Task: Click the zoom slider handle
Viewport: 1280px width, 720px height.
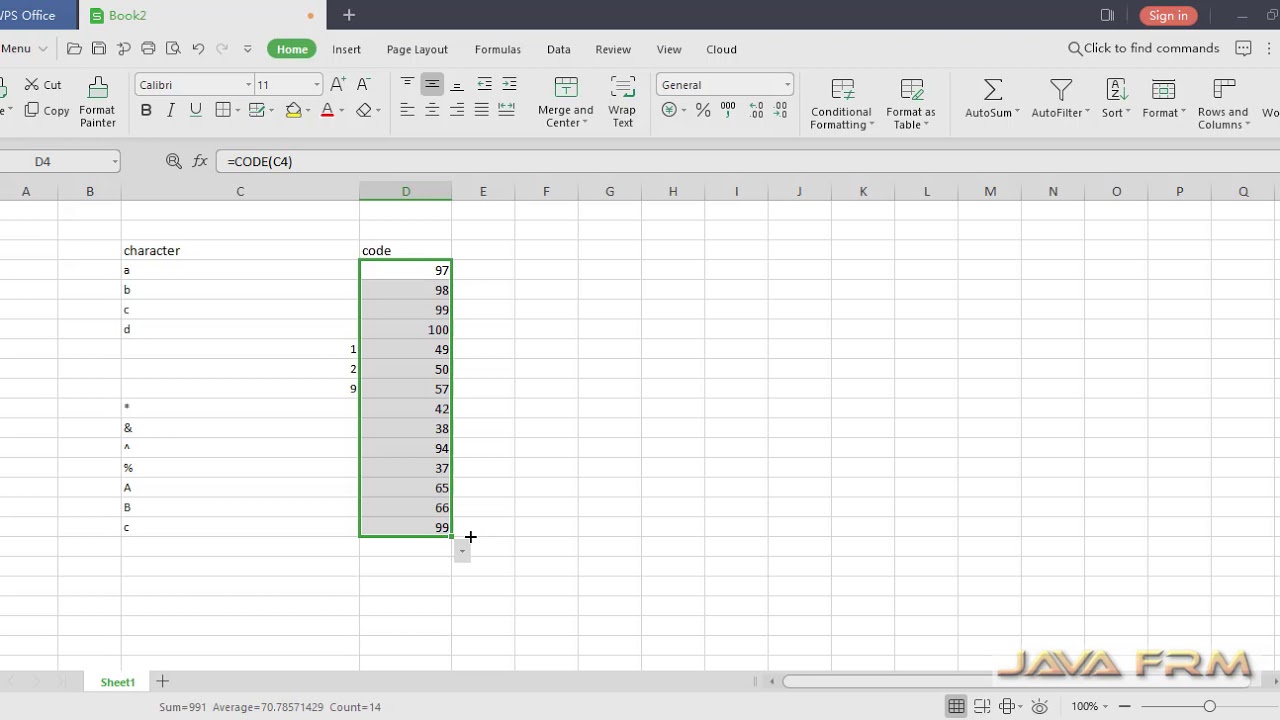Action: point(1209,706)
